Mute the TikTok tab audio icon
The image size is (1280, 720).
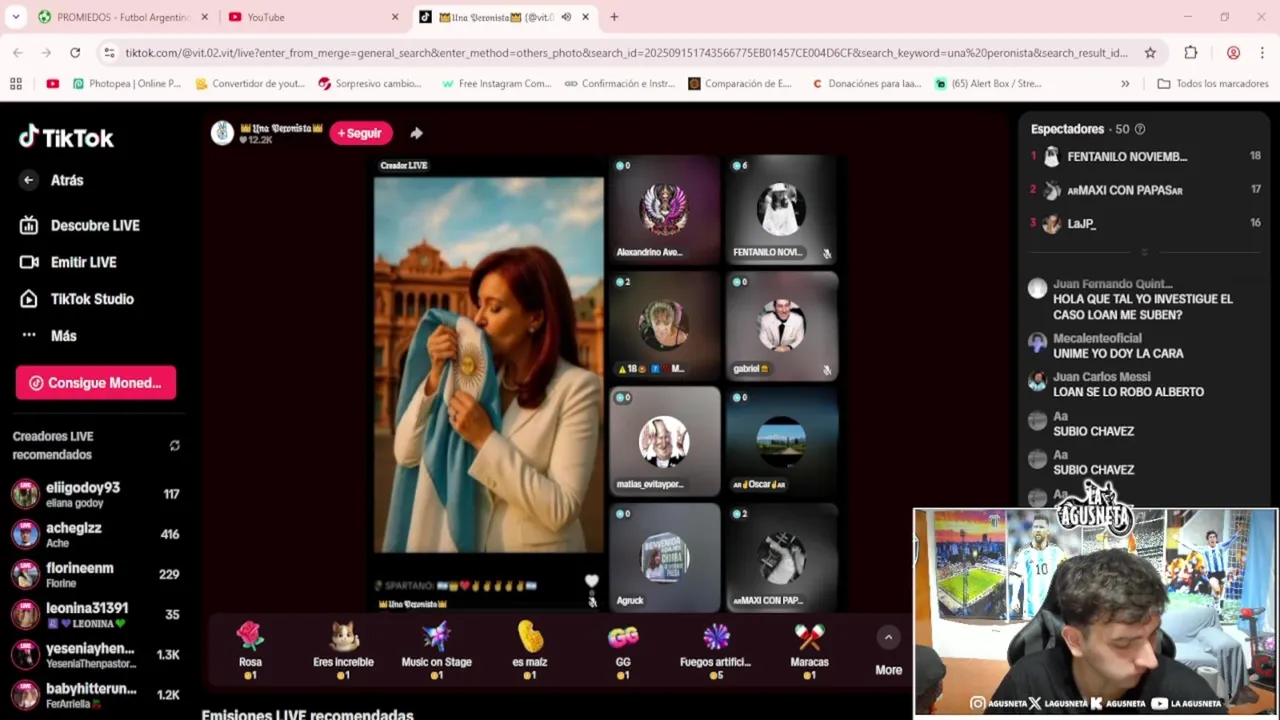pyautogui.click(x=566, y=17)
